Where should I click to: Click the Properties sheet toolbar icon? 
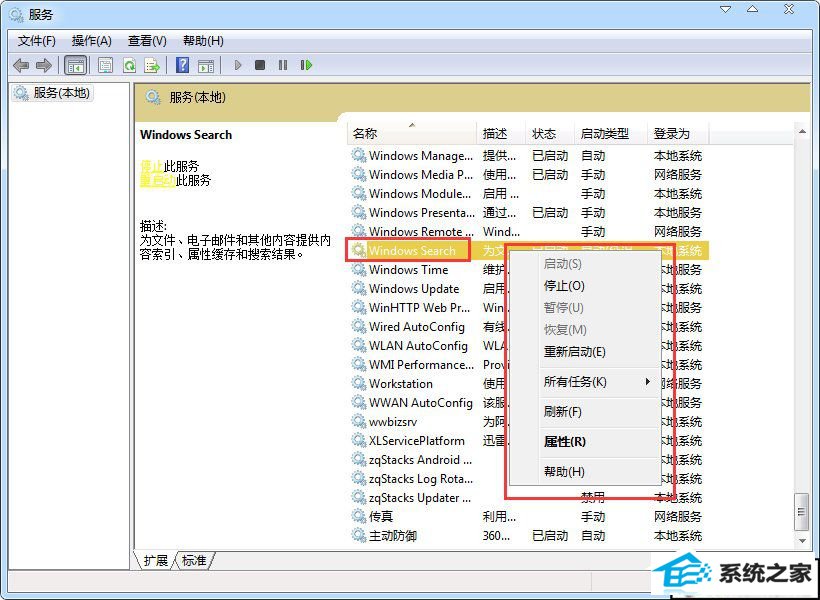(105, 65)
